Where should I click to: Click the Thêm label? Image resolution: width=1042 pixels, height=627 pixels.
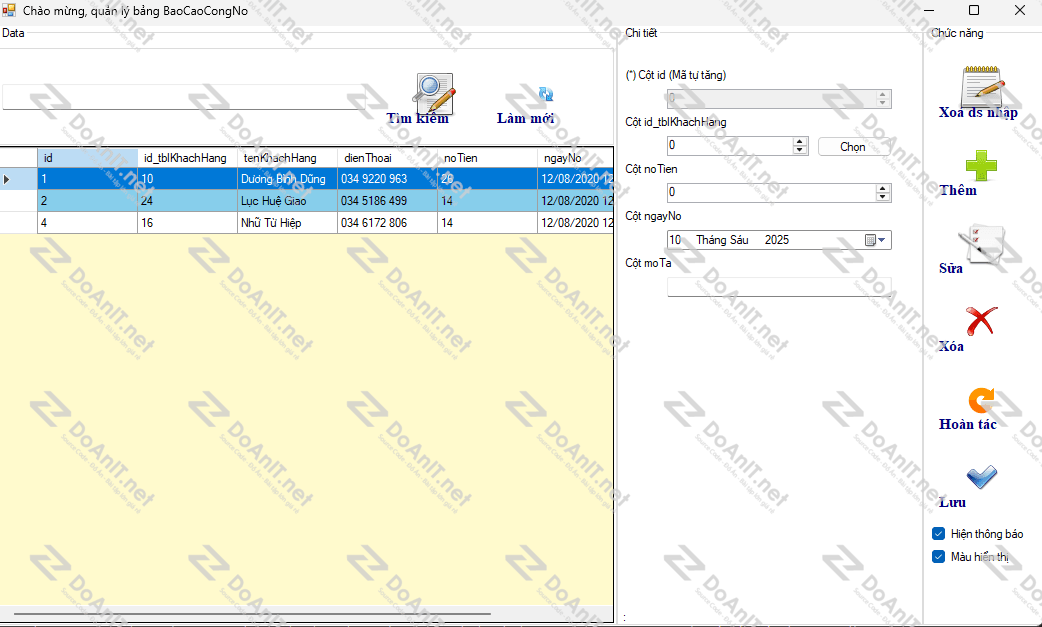click(x=958, y=191)
